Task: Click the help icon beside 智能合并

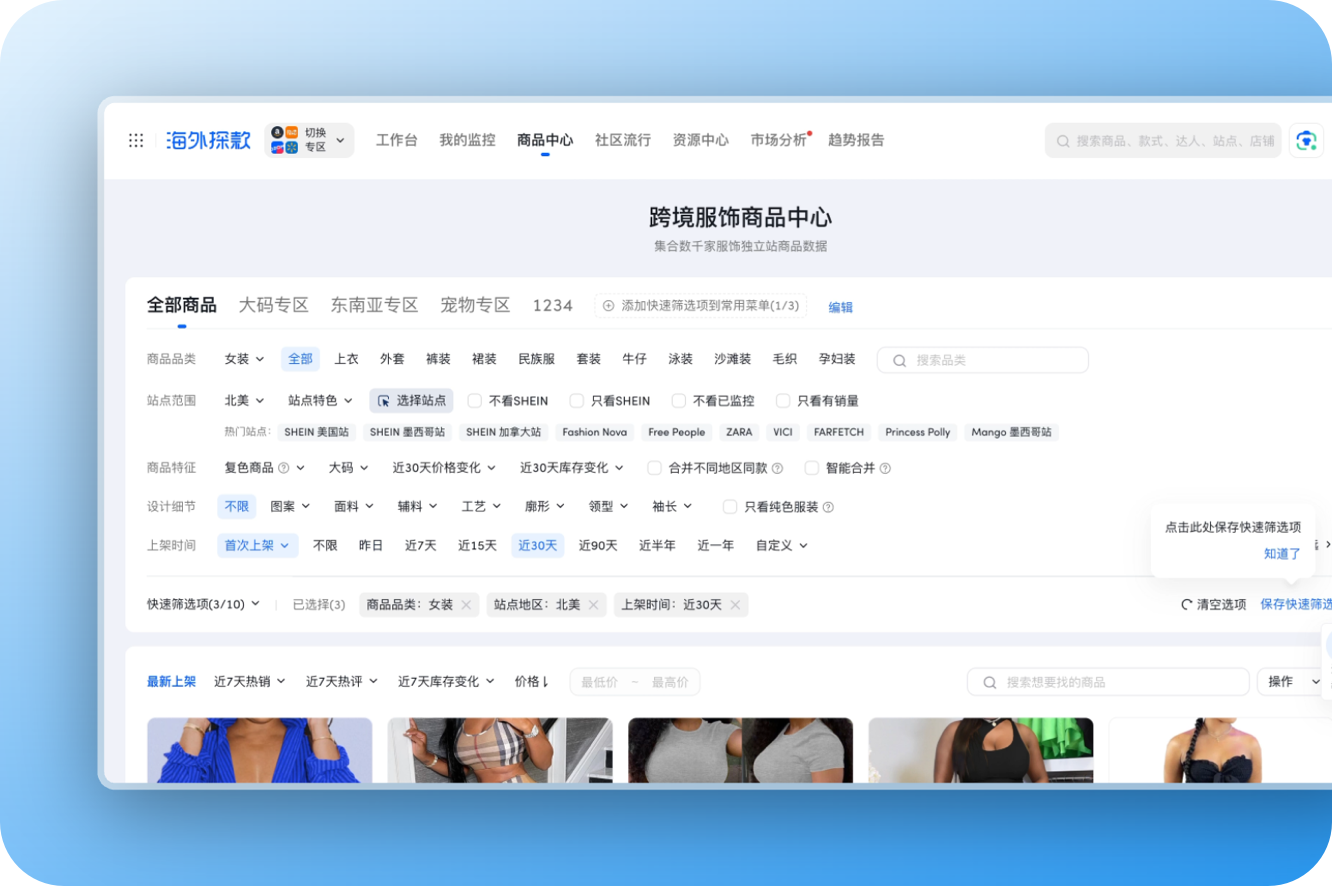Action: point(885,468)
